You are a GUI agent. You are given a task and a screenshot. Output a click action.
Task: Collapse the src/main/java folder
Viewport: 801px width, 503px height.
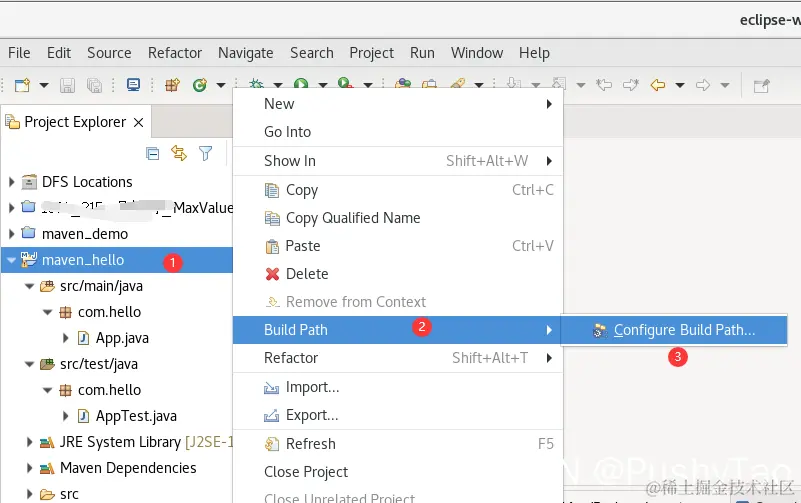click(x=30, y=286)
